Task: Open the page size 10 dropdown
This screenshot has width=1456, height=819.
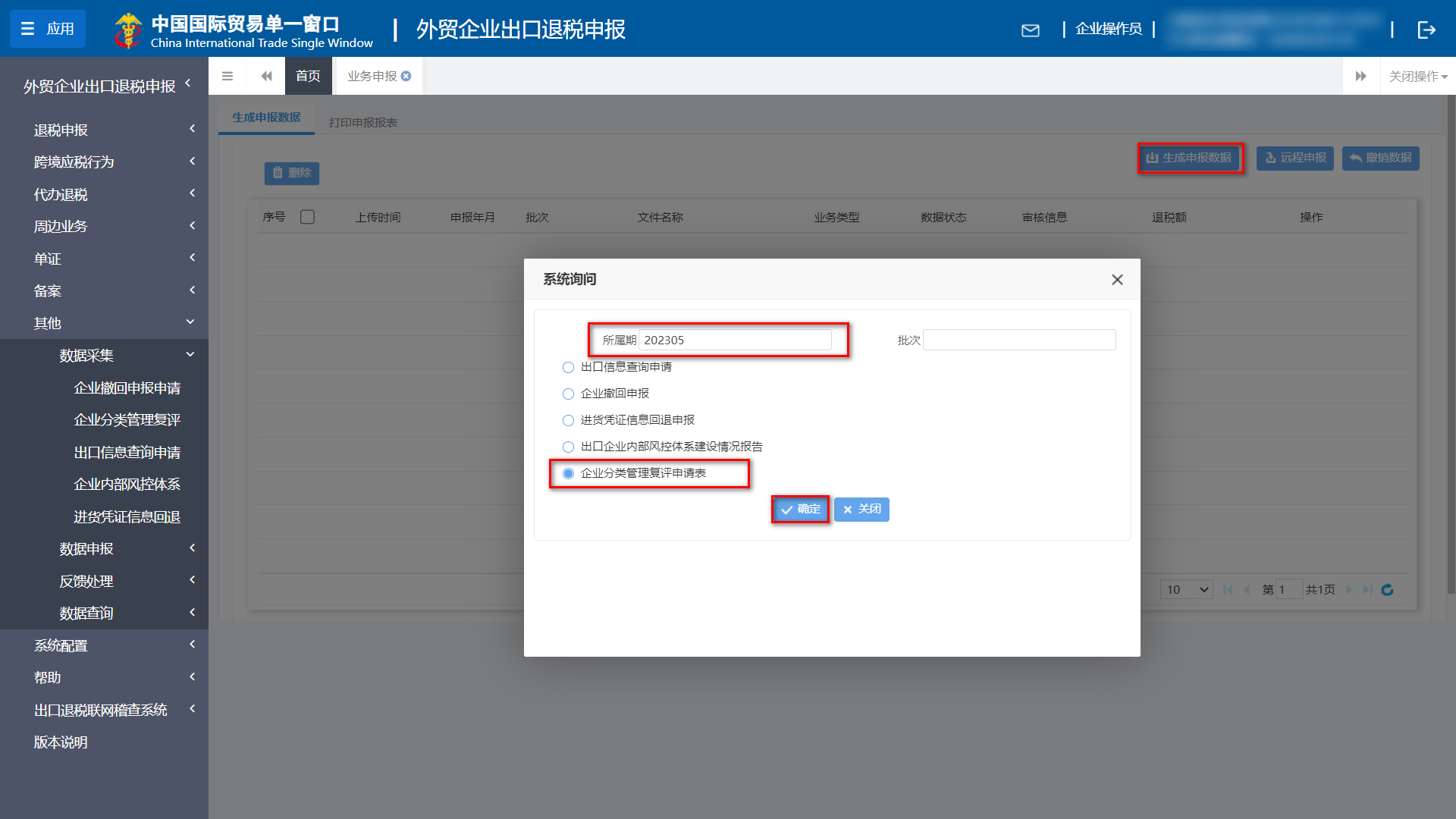Action: pos(1186,589)
